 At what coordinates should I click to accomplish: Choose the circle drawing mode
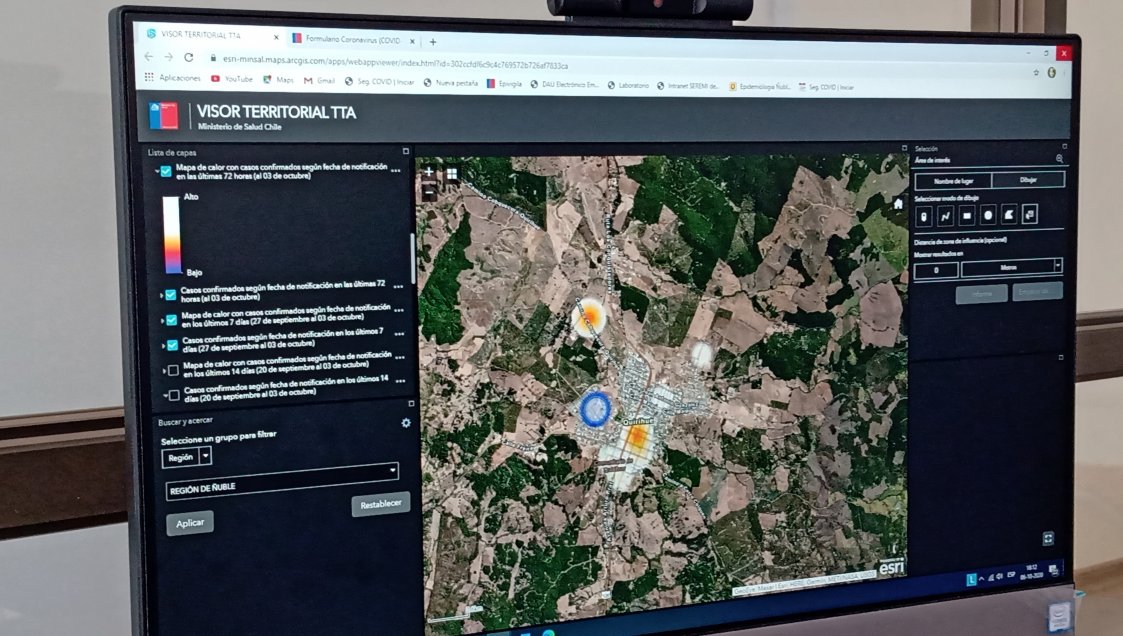(x=988, y=215)
